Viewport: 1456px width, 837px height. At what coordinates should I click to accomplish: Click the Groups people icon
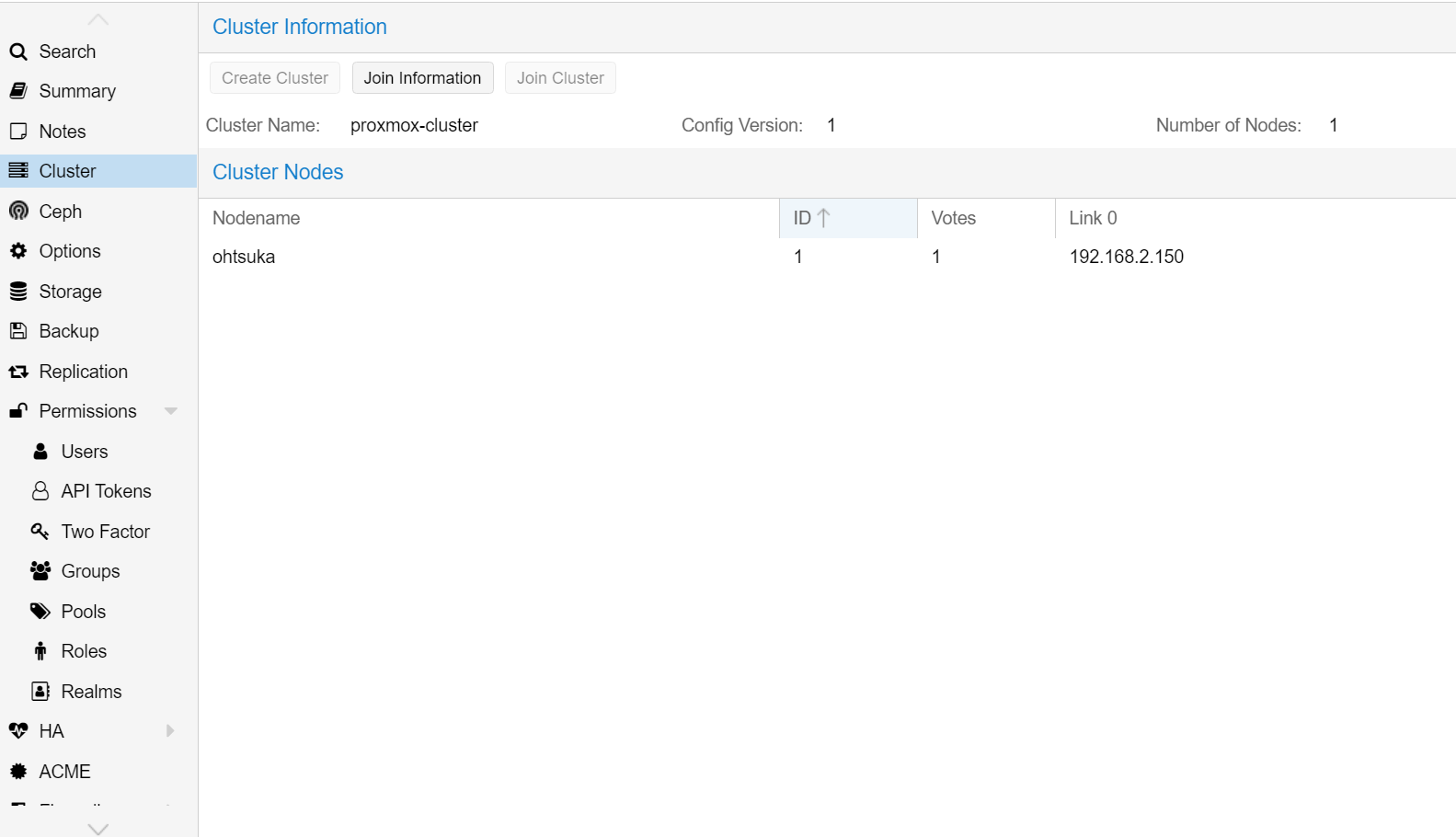(40, 571)
